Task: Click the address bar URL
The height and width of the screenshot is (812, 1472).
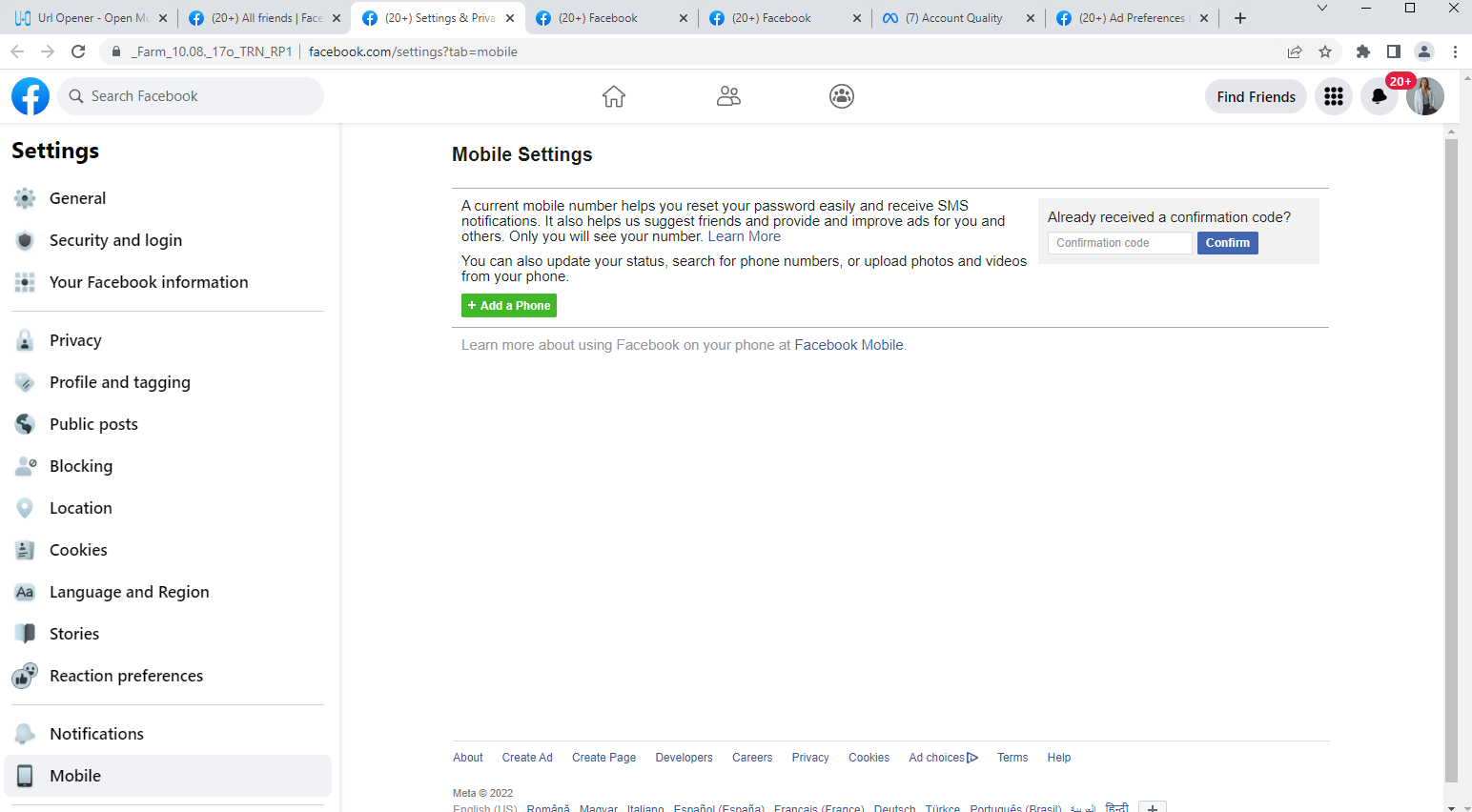Action: click(x=413, y=51)
